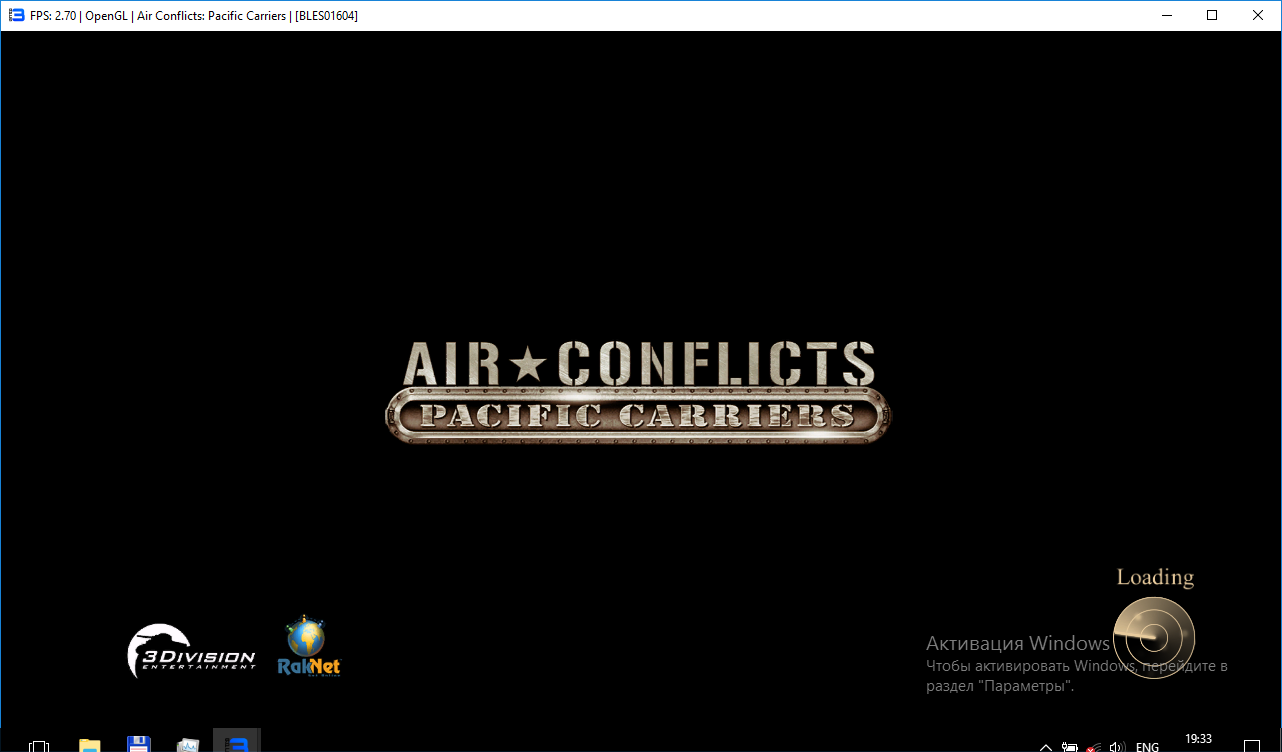Maximize the RPCS3 game window
The image size is (1282, 752).
pos(1212,15)
